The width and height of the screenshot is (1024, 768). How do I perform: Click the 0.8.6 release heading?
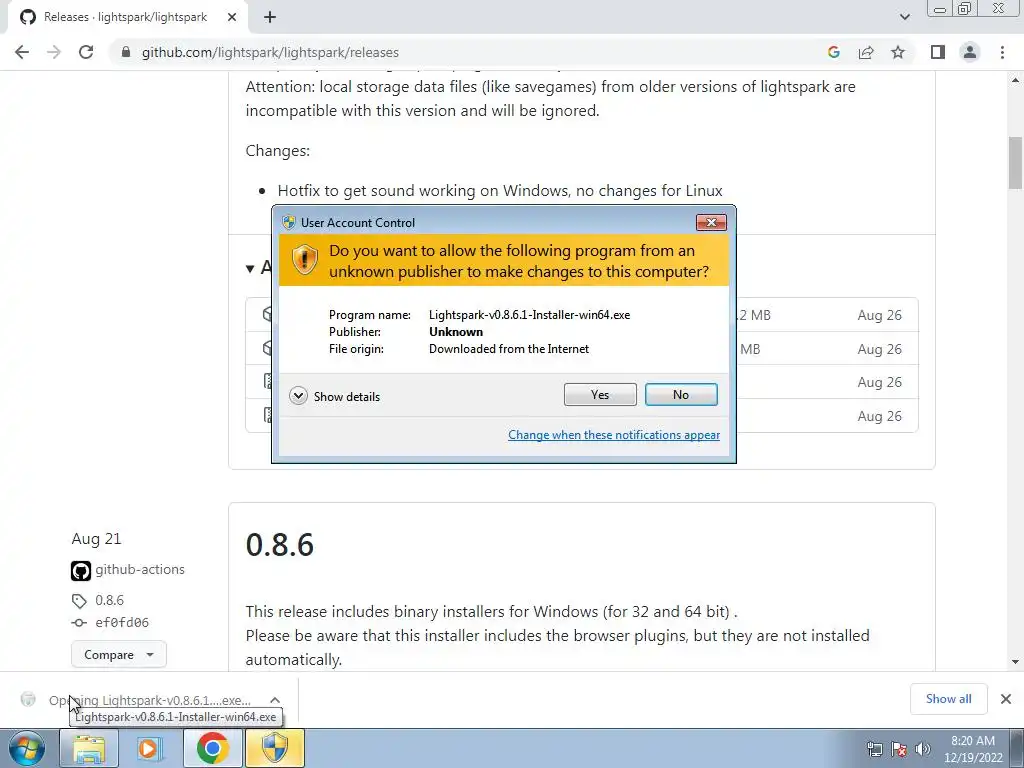coord(280,545)
